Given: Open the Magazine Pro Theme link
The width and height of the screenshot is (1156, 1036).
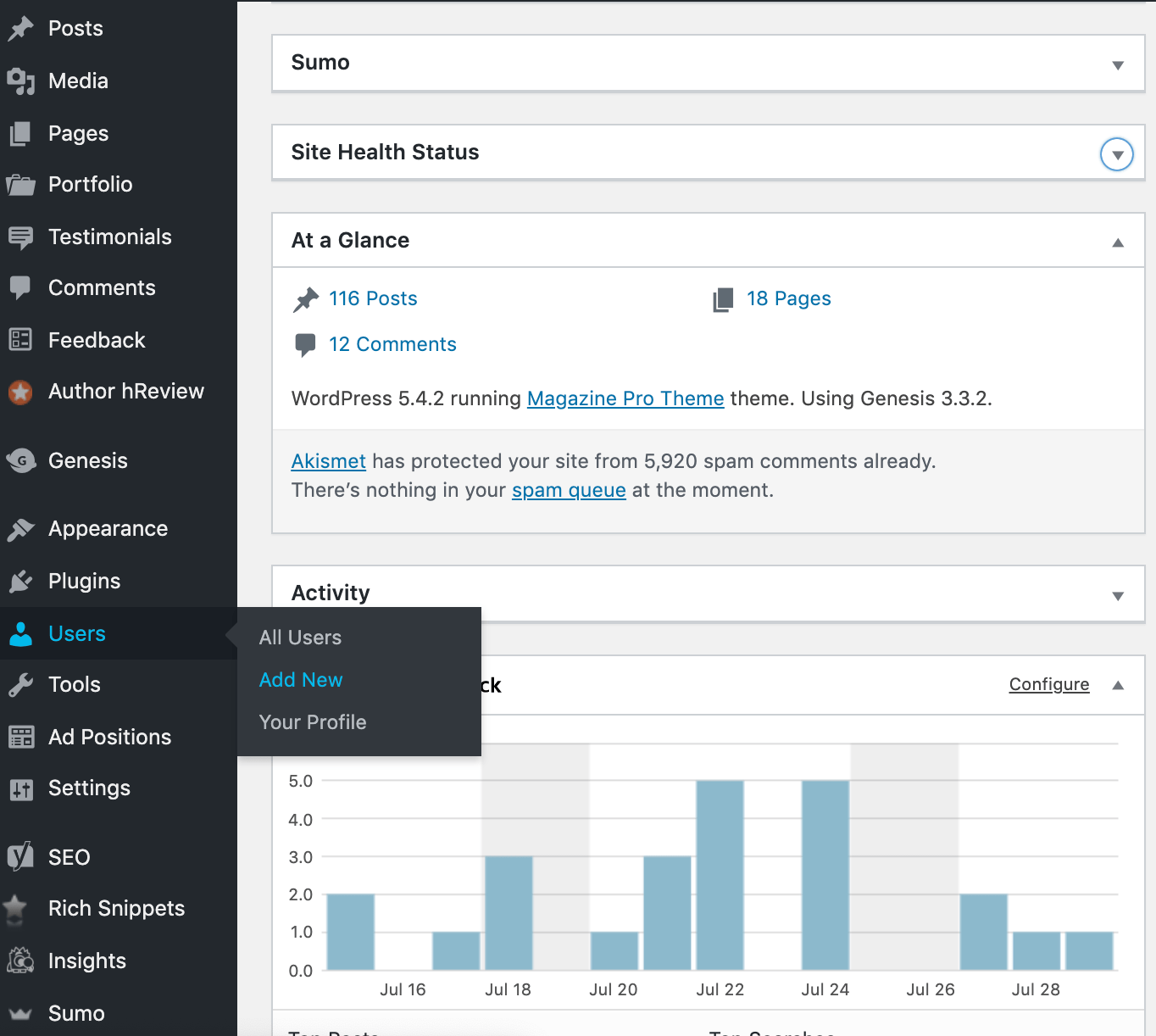Looking at the screenshot, I should [x=625, y=398].
